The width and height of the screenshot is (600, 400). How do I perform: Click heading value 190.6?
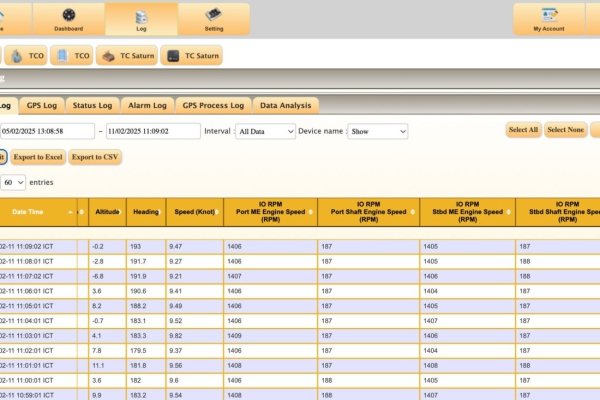point(138,291)
